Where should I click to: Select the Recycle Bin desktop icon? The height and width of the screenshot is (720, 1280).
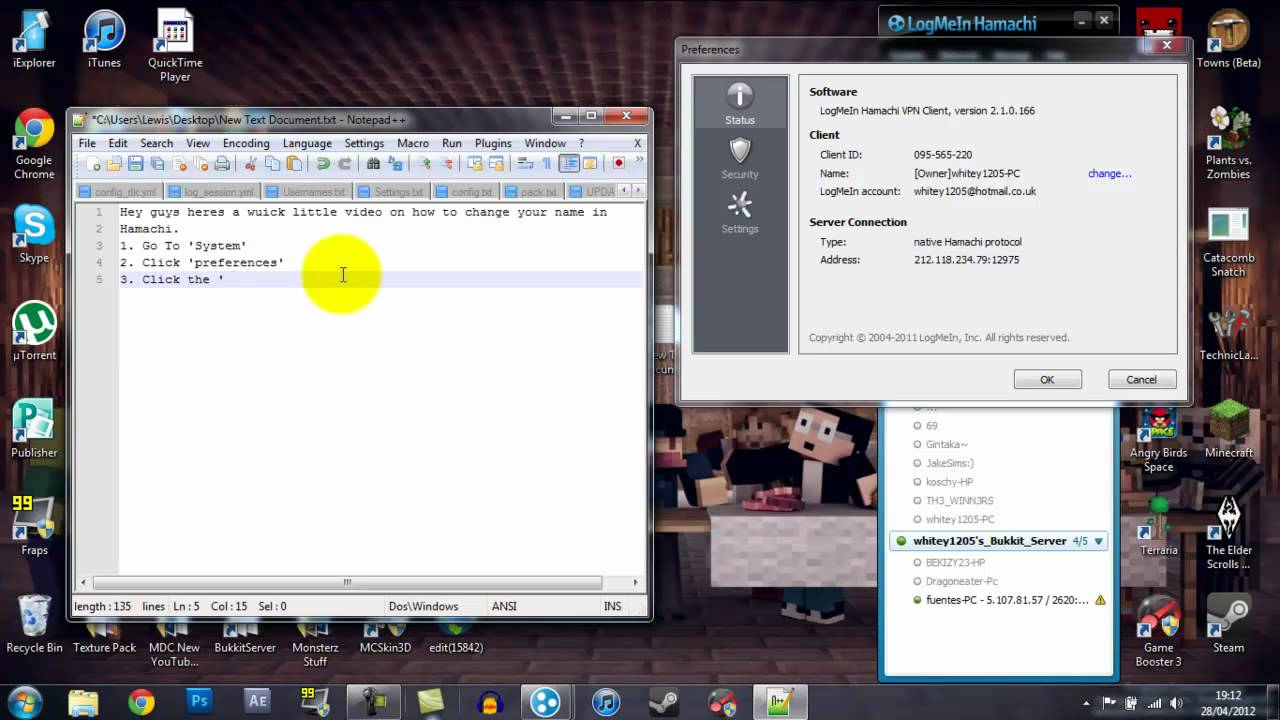[x=34, y=624]
